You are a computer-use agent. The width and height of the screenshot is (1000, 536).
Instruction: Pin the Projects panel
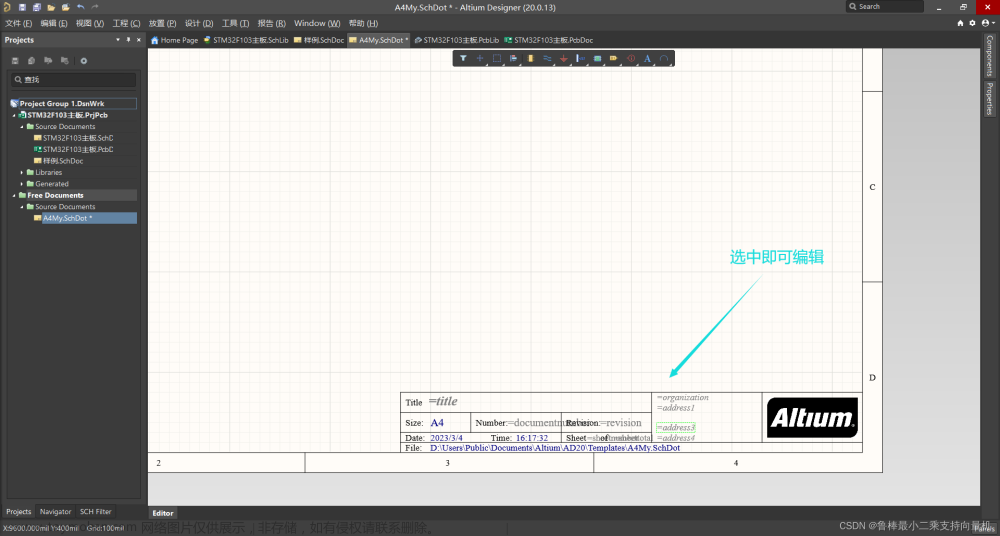point(128,40)
